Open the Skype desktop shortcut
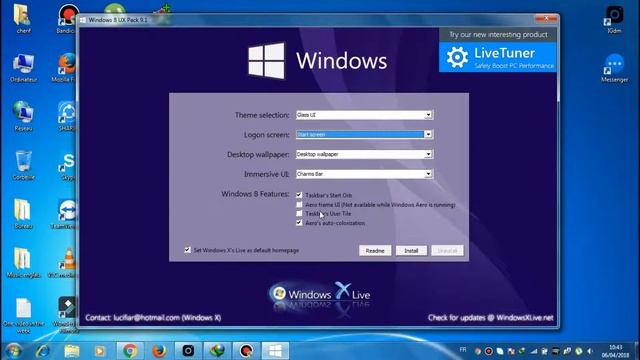Image resolution: width=640 pixels, height=360 pixels. pos(67,165)
